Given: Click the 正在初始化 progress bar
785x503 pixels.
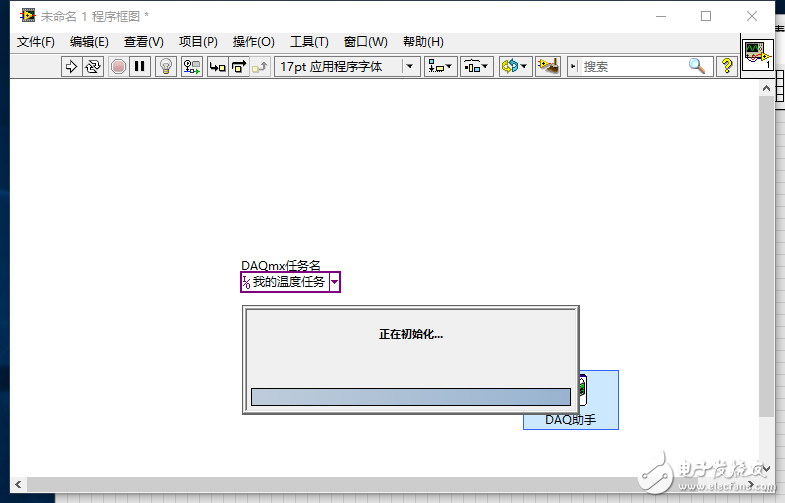Looking at the screenshot, I should (411, 397).
